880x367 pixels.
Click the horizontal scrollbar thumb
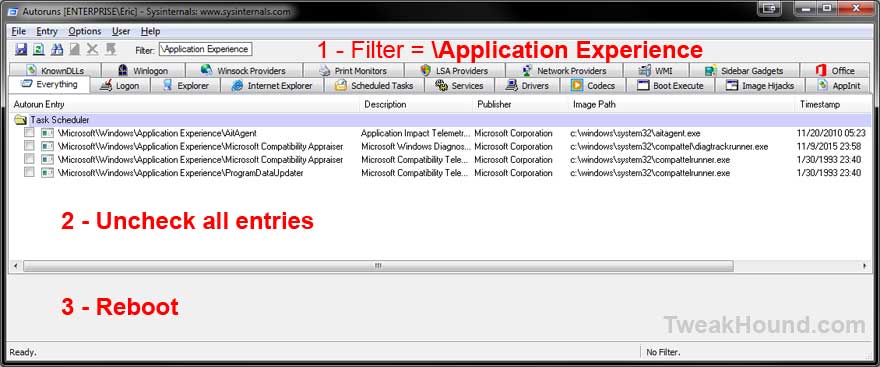point(378,265)
